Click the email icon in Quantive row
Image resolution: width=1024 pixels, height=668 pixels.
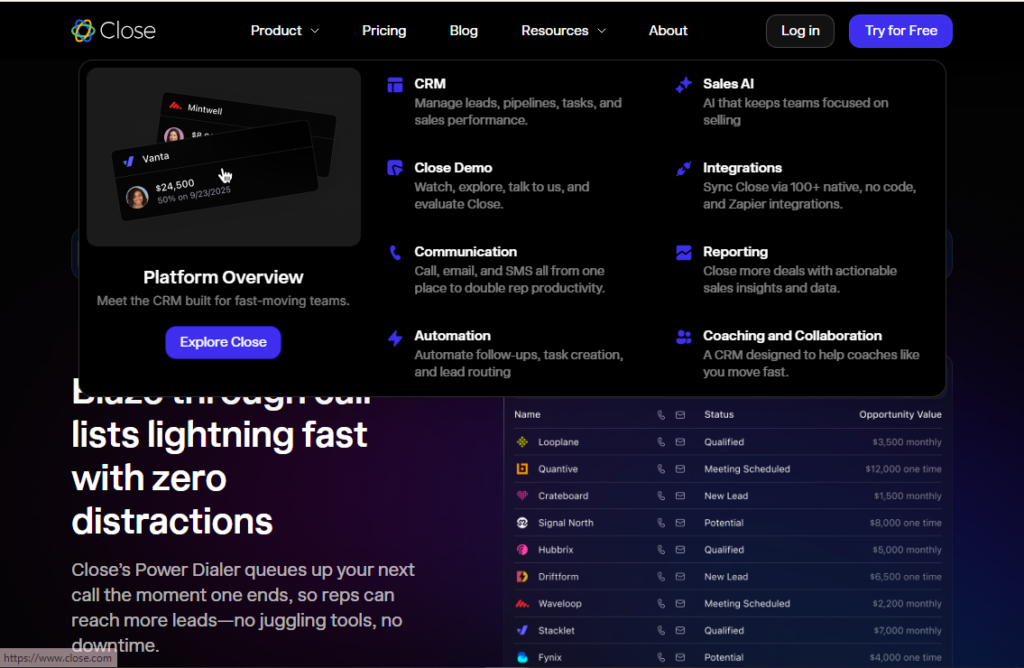(680, 469)
